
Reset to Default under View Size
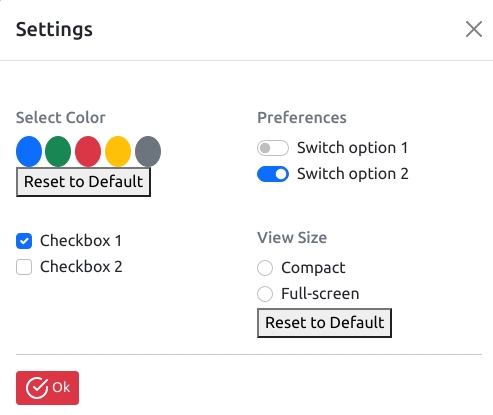[324, 323]
